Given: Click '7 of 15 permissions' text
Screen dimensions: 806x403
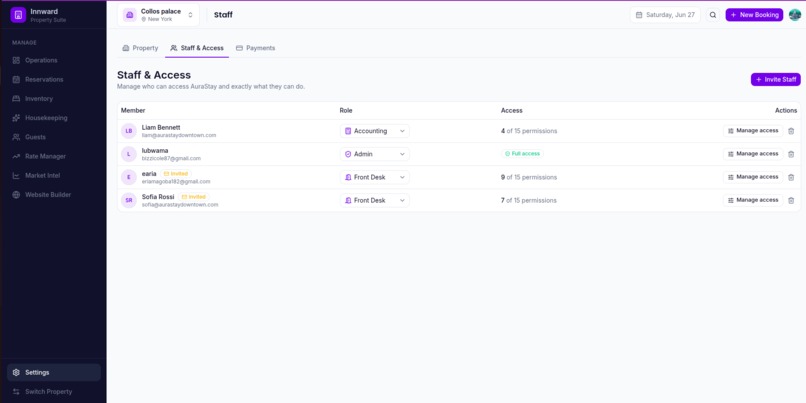Looking at the screenshot, I should pos(529,200).
